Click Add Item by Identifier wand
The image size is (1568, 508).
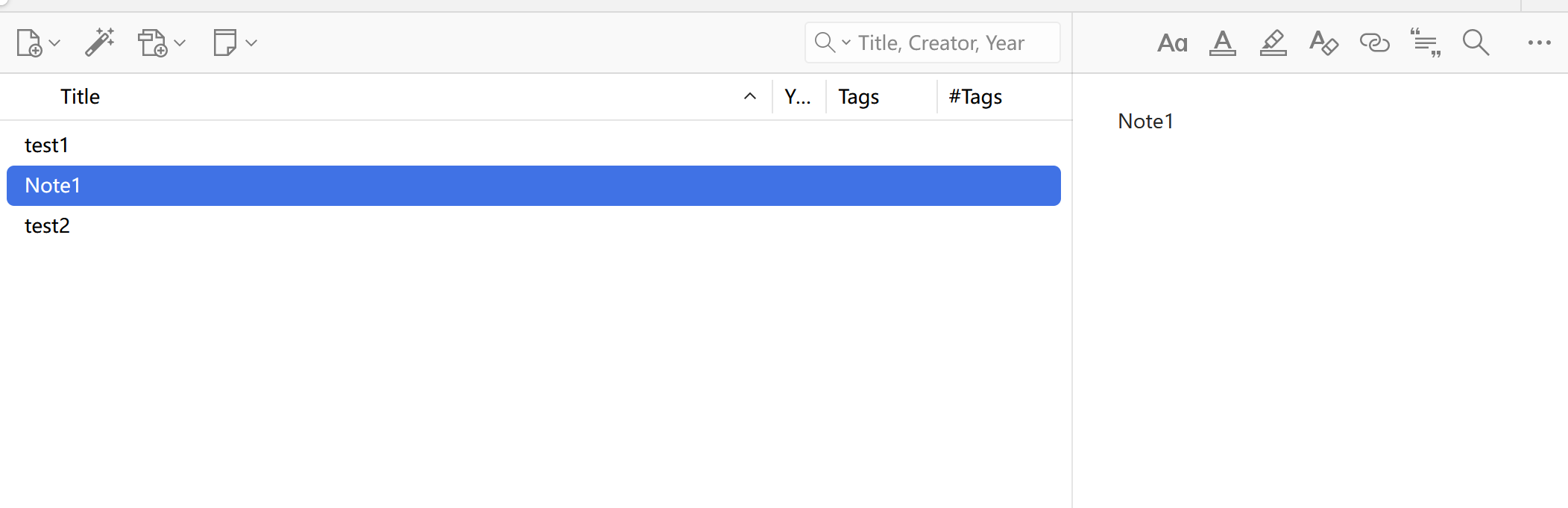click(99, 43)
